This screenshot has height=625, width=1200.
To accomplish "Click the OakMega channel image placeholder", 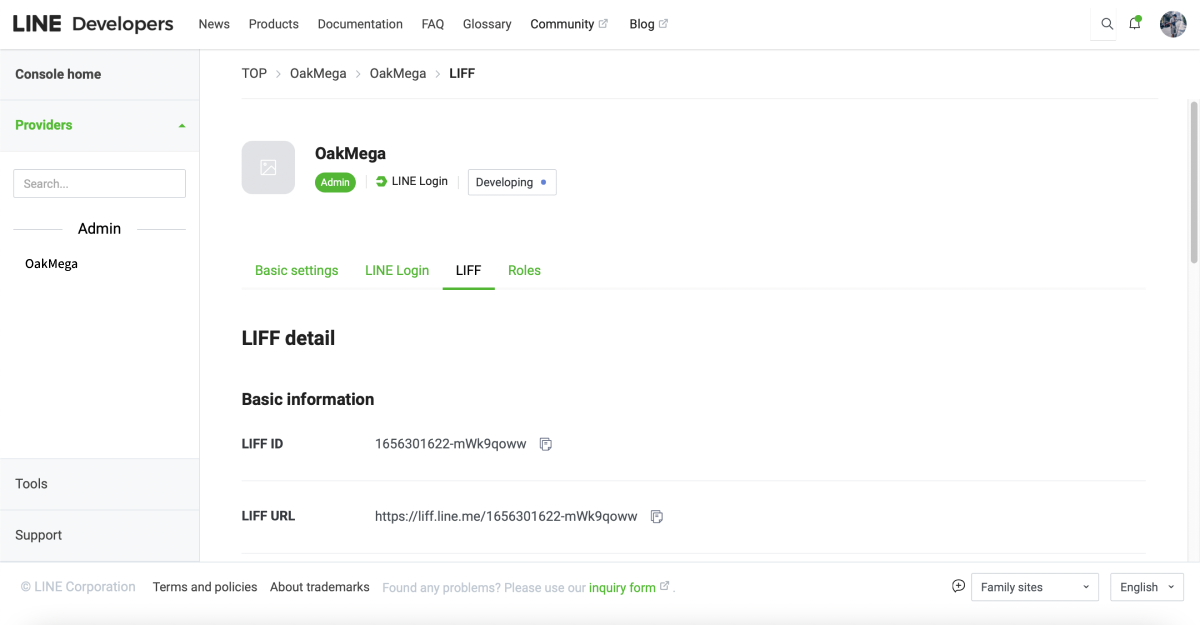I will coord(268,167).
